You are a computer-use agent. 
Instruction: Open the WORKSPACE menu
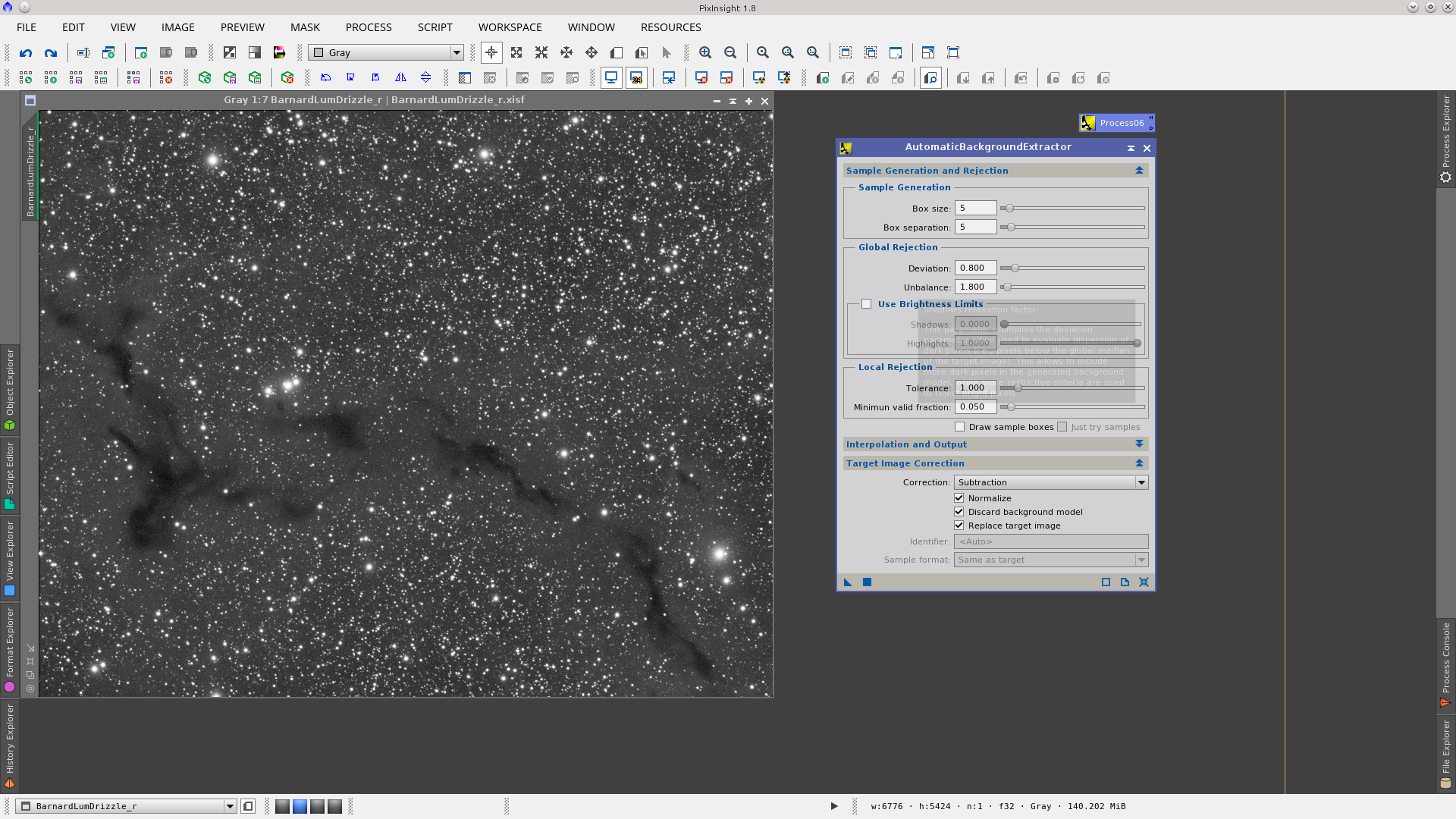[510, 27]
